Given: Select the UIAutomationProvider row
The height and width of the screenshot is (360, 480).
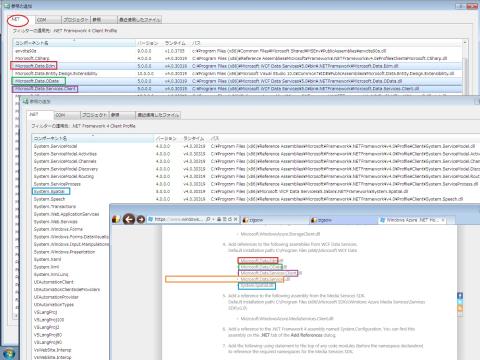Looking at the screenshot, I should 71,297.
